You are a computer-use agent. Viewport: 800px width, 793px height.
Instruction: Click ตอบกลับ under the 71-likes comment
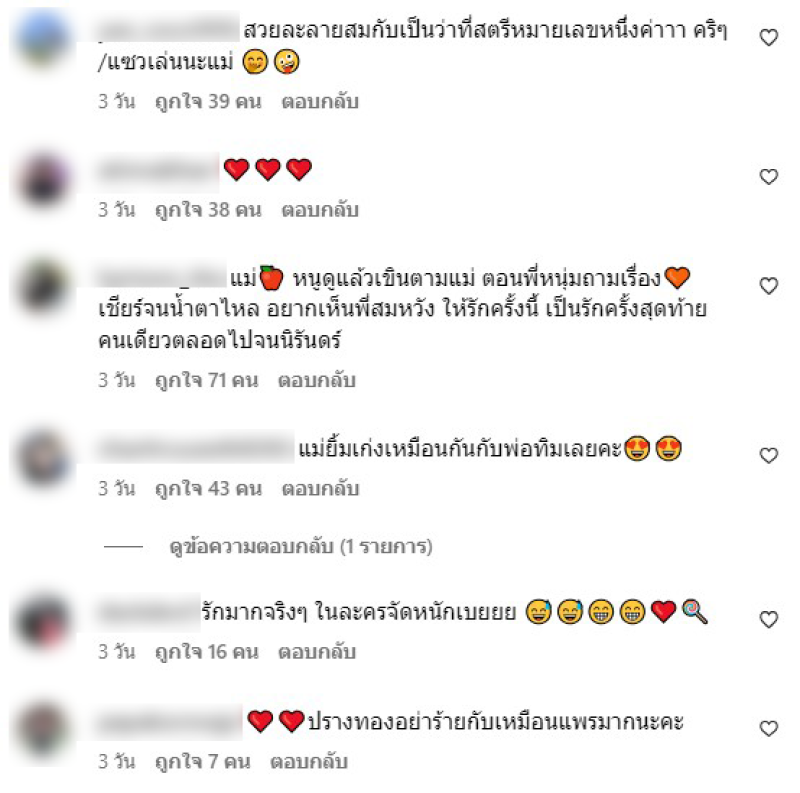tap(316, 380)
